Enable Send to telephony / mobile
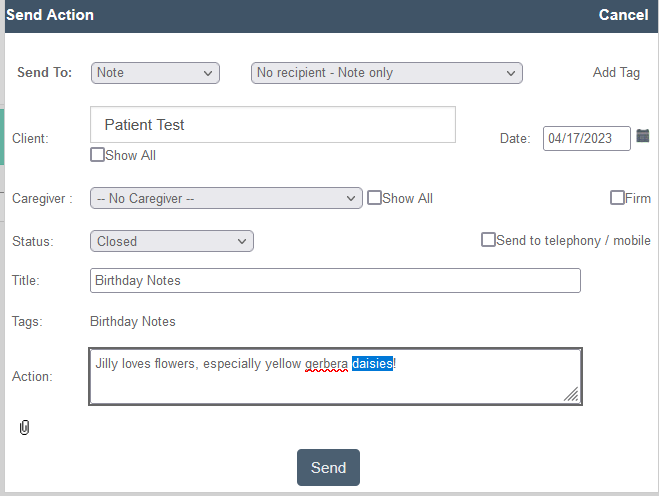659x496 pixels. (488, 240)
